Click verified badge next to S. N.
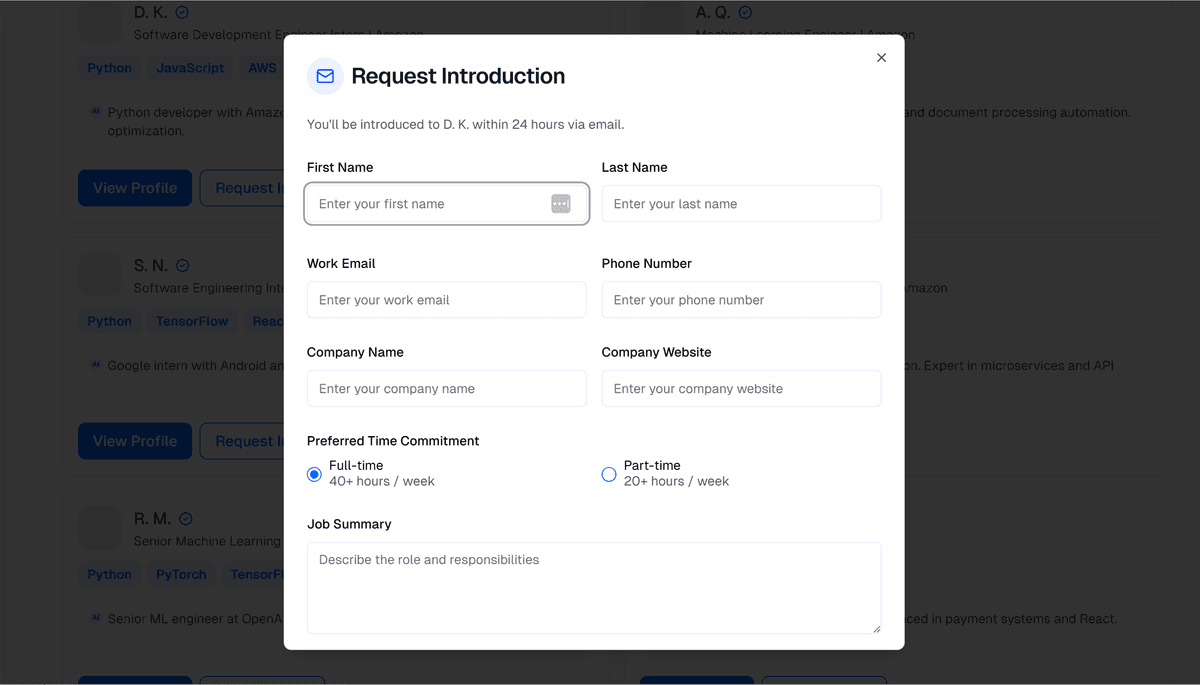The width and height of the screenshot is (1200, 685). tap(183, 266)
